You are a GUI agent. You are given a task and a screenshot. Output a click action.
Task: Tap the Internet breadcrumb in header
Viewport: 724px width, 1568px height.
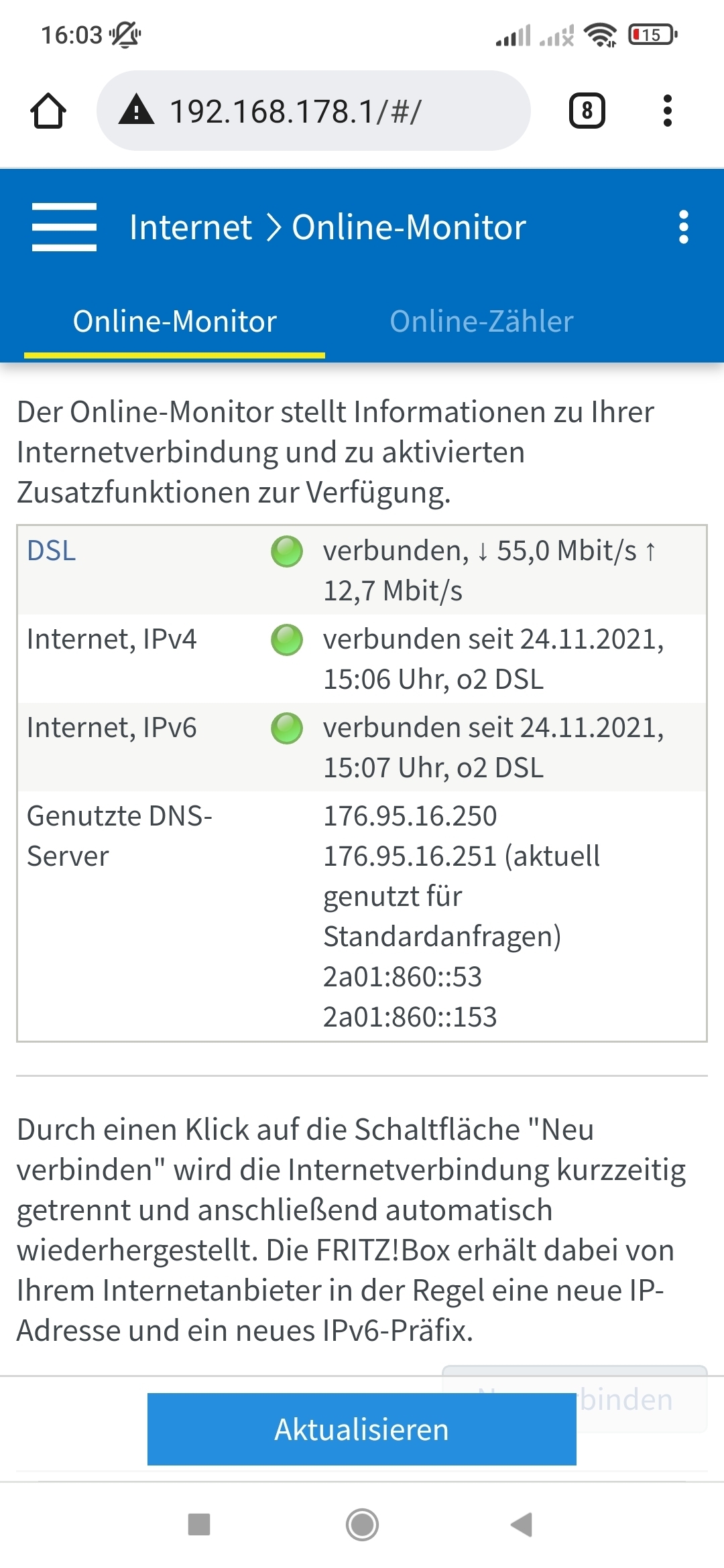pos(190,227)
